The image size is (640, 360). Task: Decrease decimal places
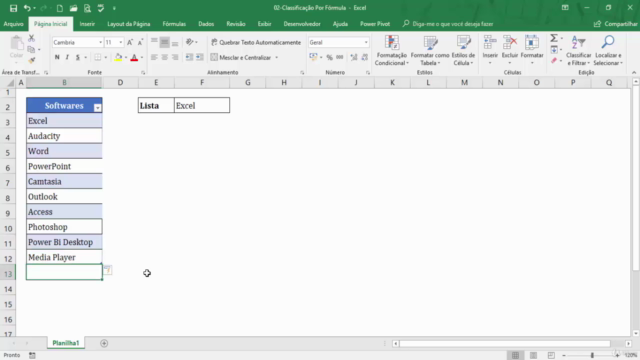coord(364,58)
